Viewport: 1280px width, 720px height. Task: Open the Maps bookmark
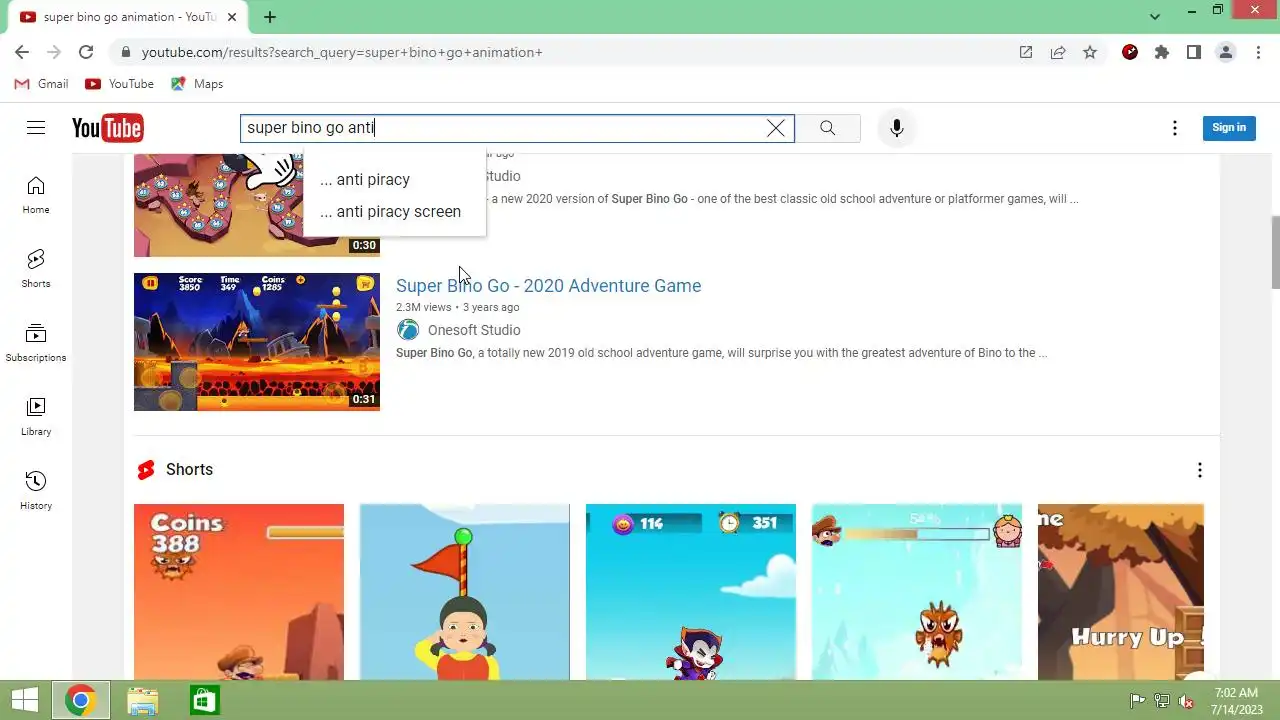197,84
